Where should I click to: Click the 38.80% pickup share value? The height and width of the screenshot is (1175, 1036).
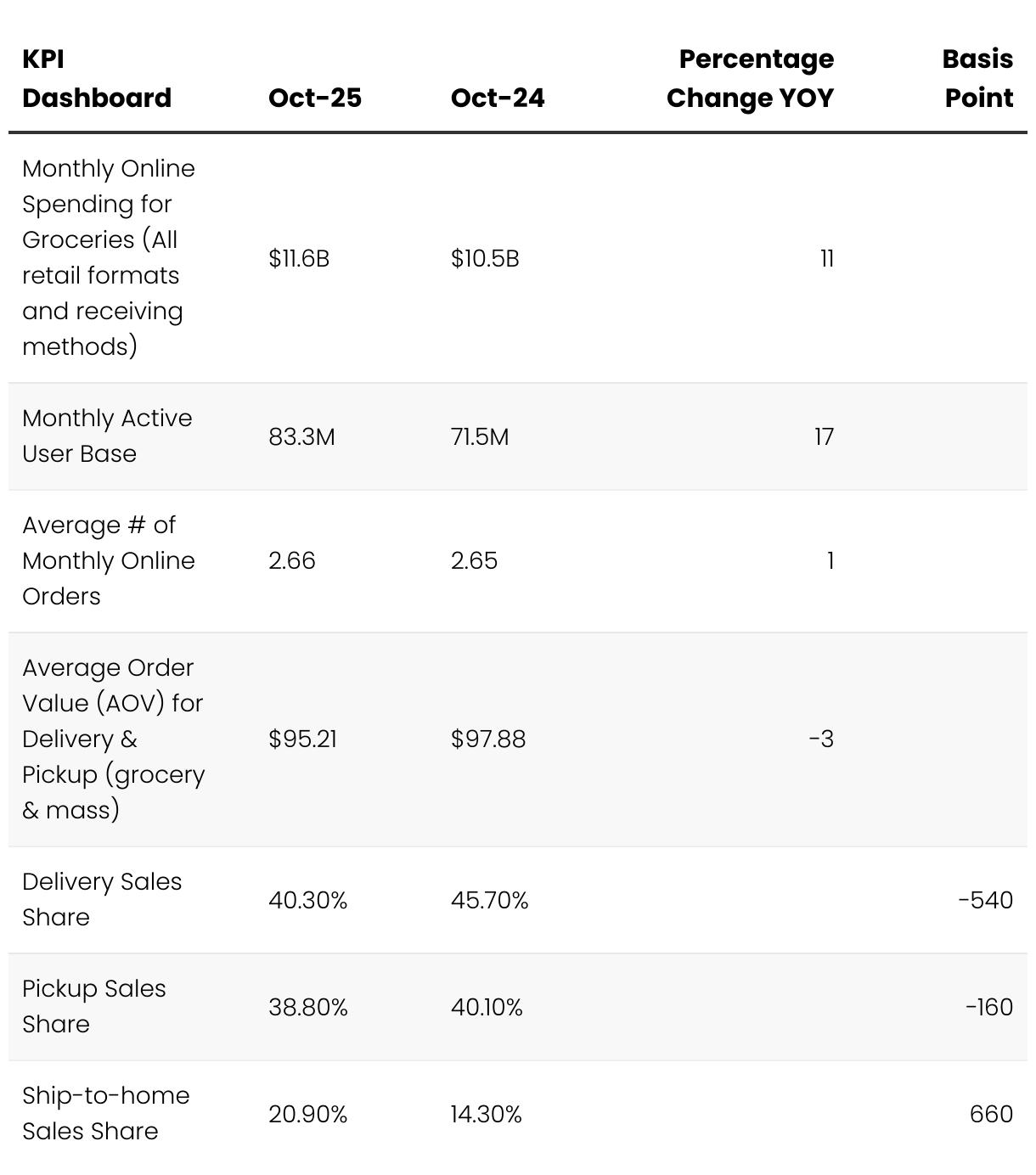tap(308, 1007)
